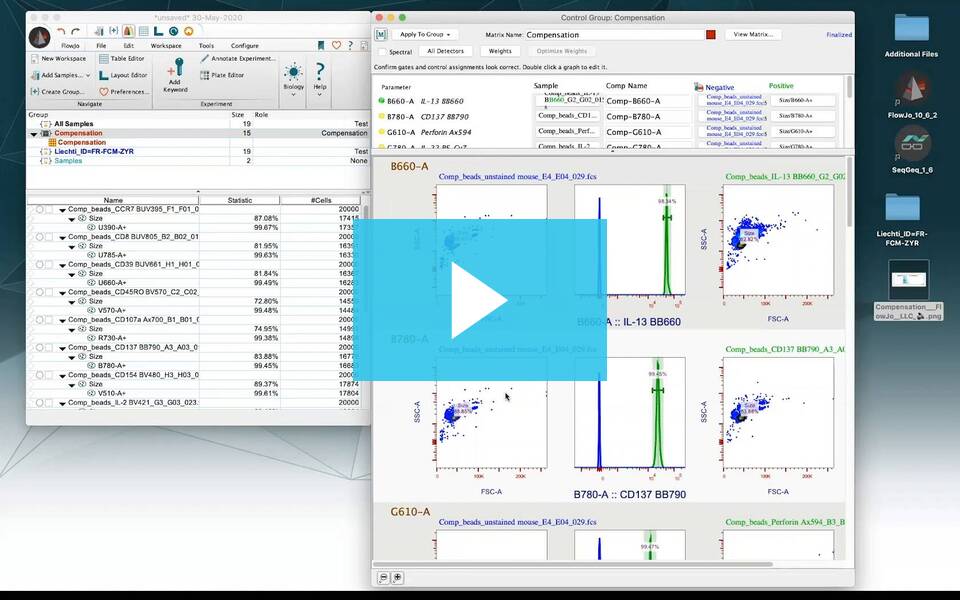Click the All Detectors button
The height and width of the screenshot is (600, 960).
click(446, 51)
